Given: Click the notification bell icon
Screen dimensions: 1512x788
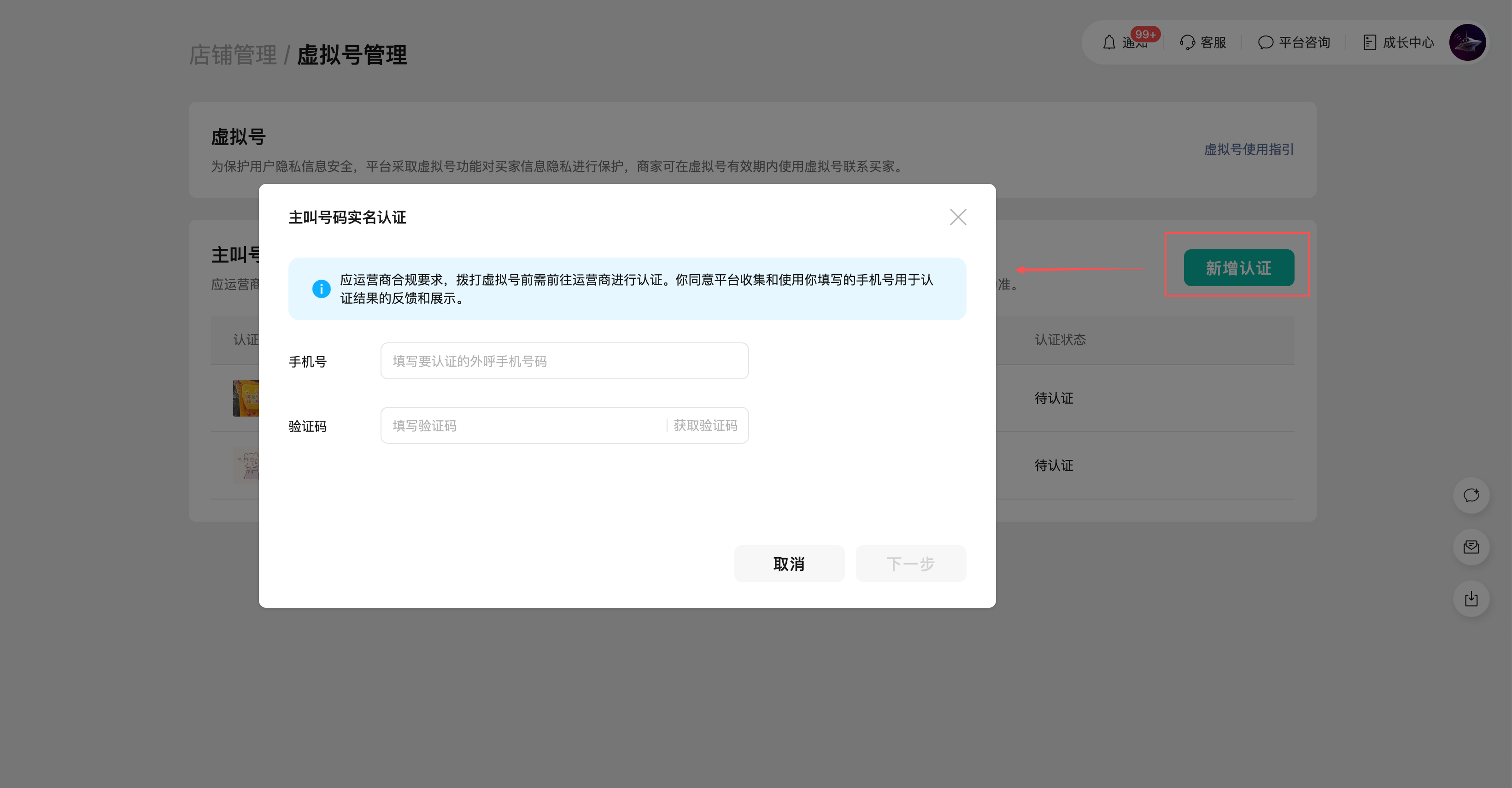Looking at the screenshot, I should tap(1109, 42).
